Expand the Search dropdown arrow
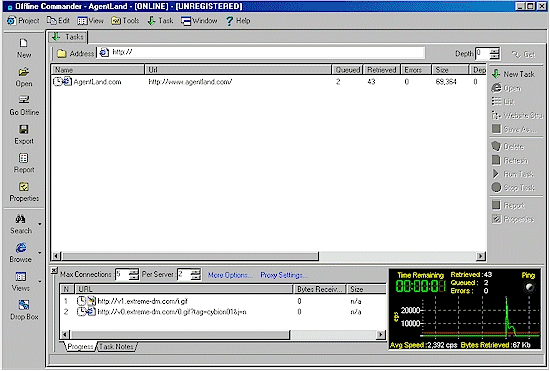This screenshot has width=550, height=371. (40, 224)
